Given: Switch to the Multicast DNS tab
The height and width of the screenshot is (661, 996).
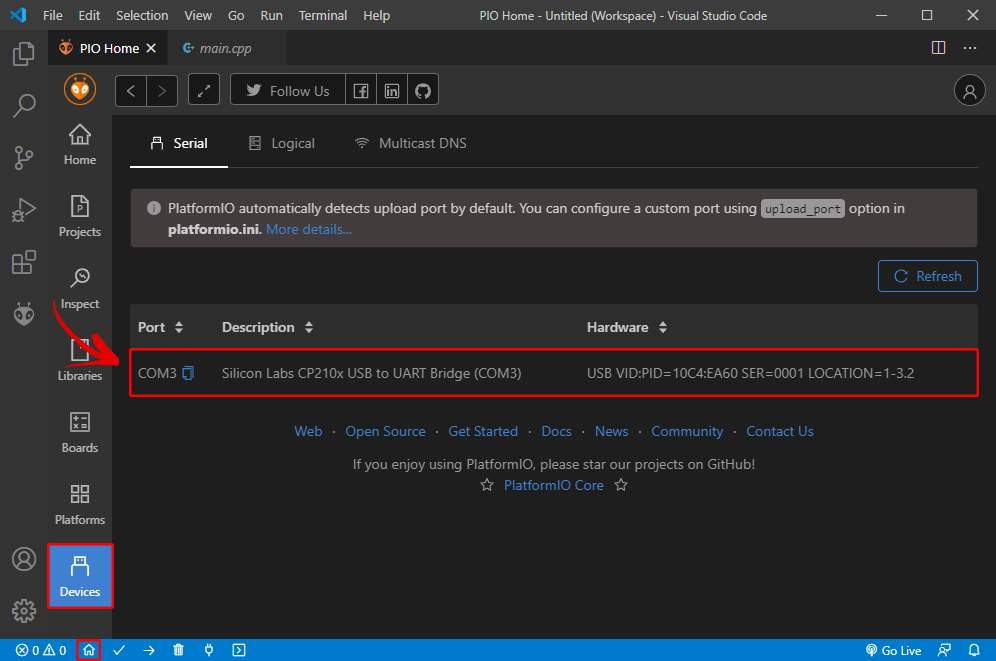Looking at the screenshot, I should click(409, 143).
